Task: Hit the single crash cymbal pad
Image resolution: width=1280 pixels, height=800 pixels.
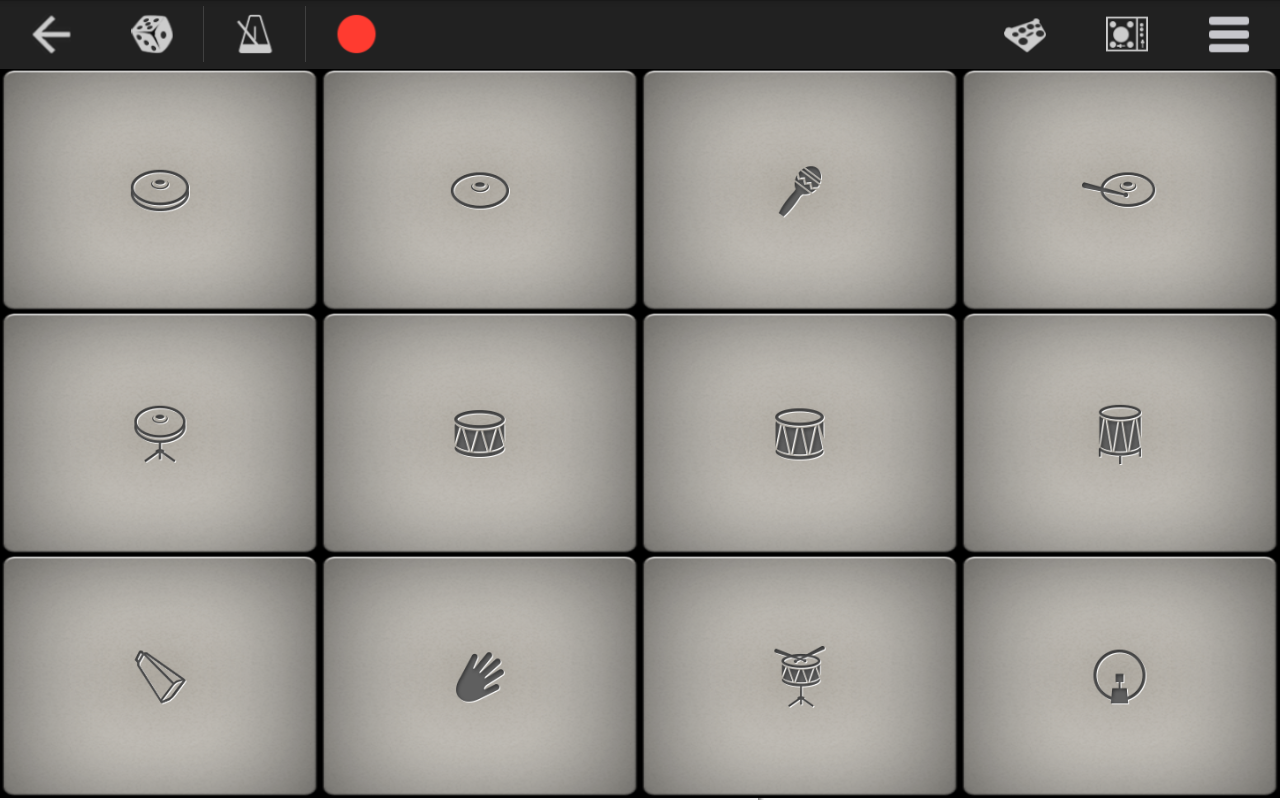Action: 480,189
